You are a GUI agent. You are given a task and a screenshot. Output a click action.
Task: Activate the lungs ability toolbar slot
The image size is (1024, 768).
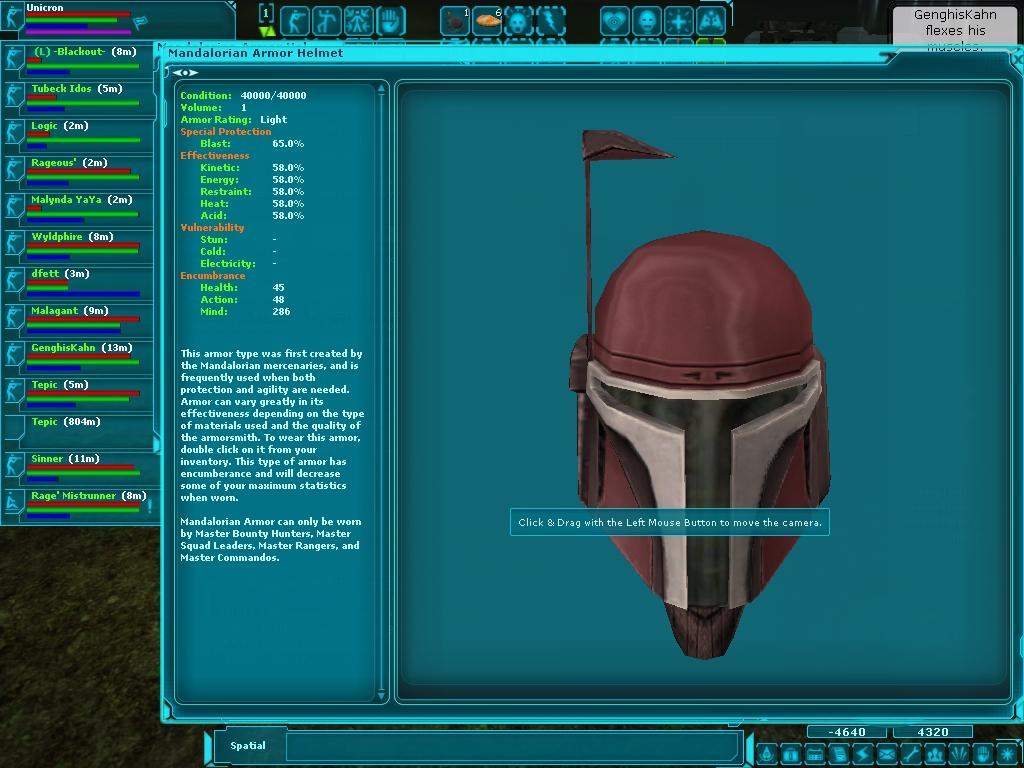coord(711,21)
